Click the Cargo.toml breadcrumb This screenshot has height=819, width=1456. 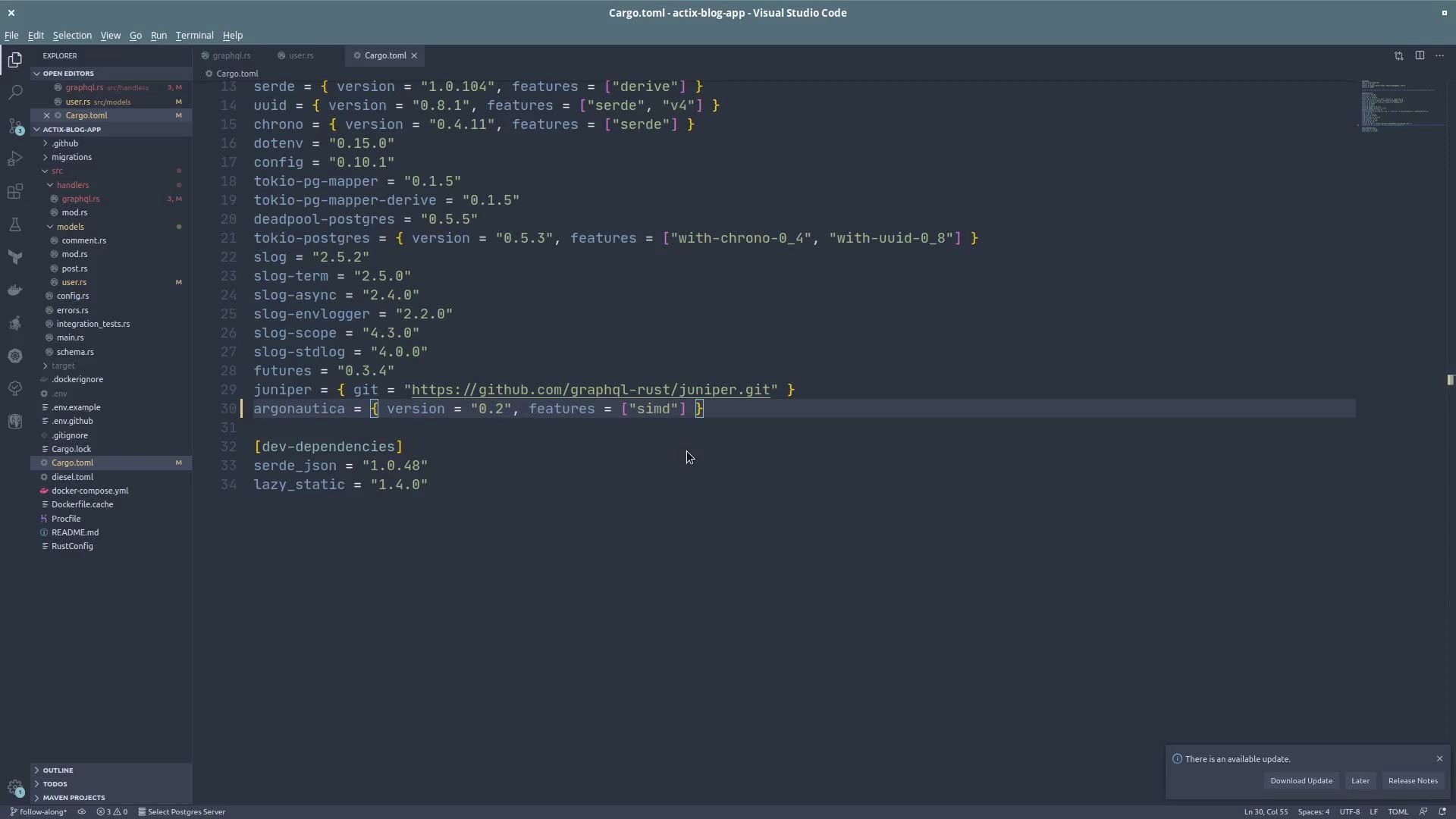(x=232, y=74)
